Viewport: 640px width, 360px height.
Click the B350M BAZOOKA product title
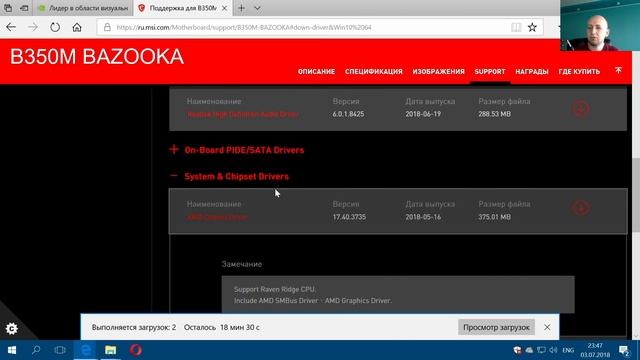pyautogui.click(x=97, y=57)
